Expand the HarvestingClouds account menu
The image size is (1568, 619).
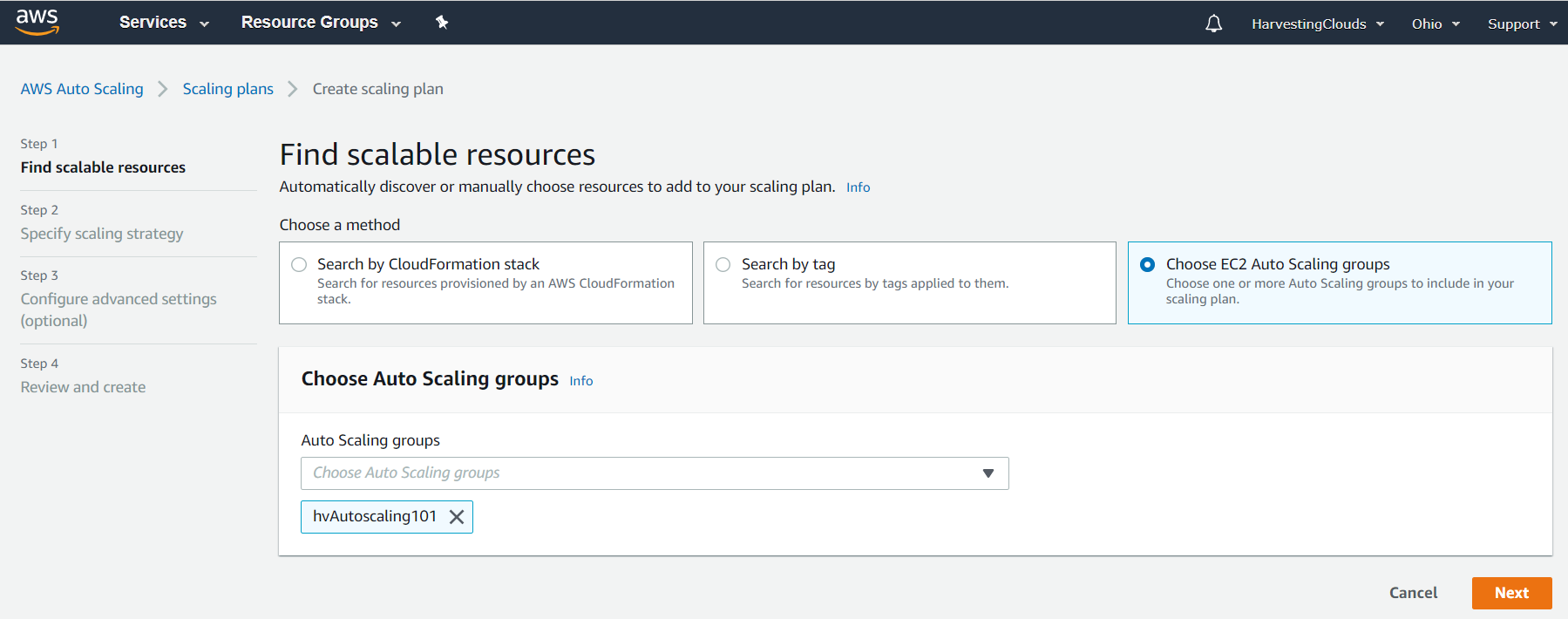point(1317,24)
